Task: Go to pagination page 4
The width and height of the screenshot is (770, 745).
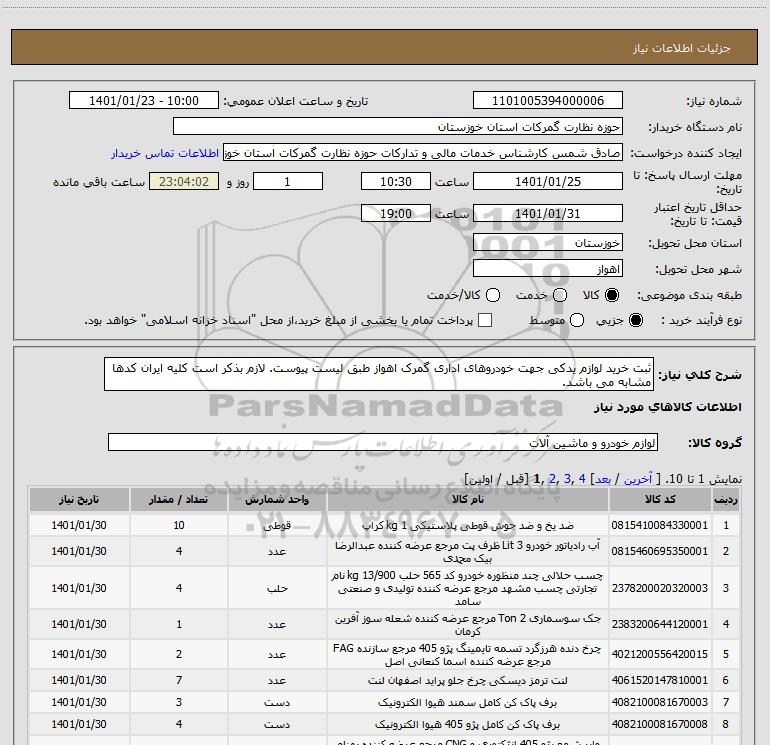Action: (582, 479)
